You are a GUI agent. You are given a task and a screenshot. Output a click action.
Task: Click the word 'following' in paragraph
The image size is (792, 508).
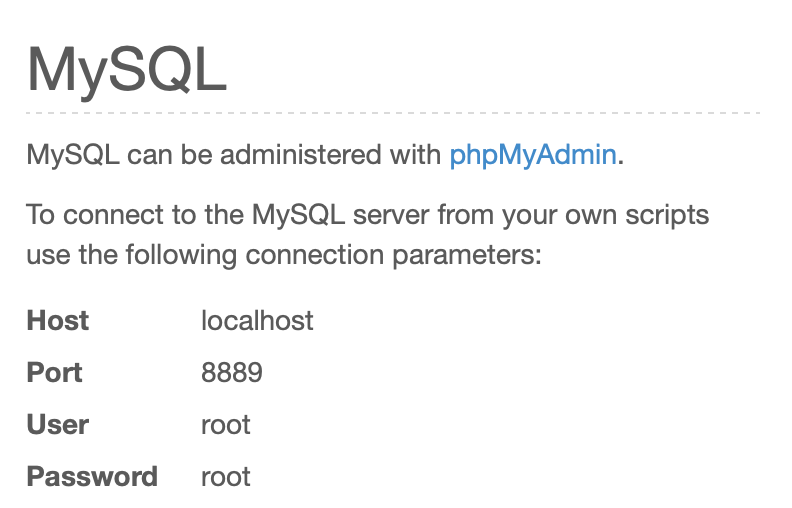pos(181,255)
